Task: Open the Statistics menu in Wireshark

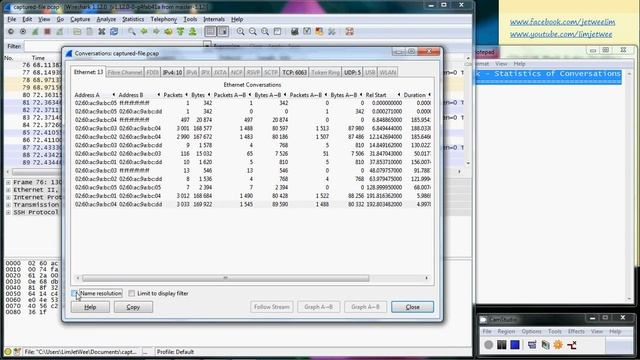Action: [x=133, y=19]
